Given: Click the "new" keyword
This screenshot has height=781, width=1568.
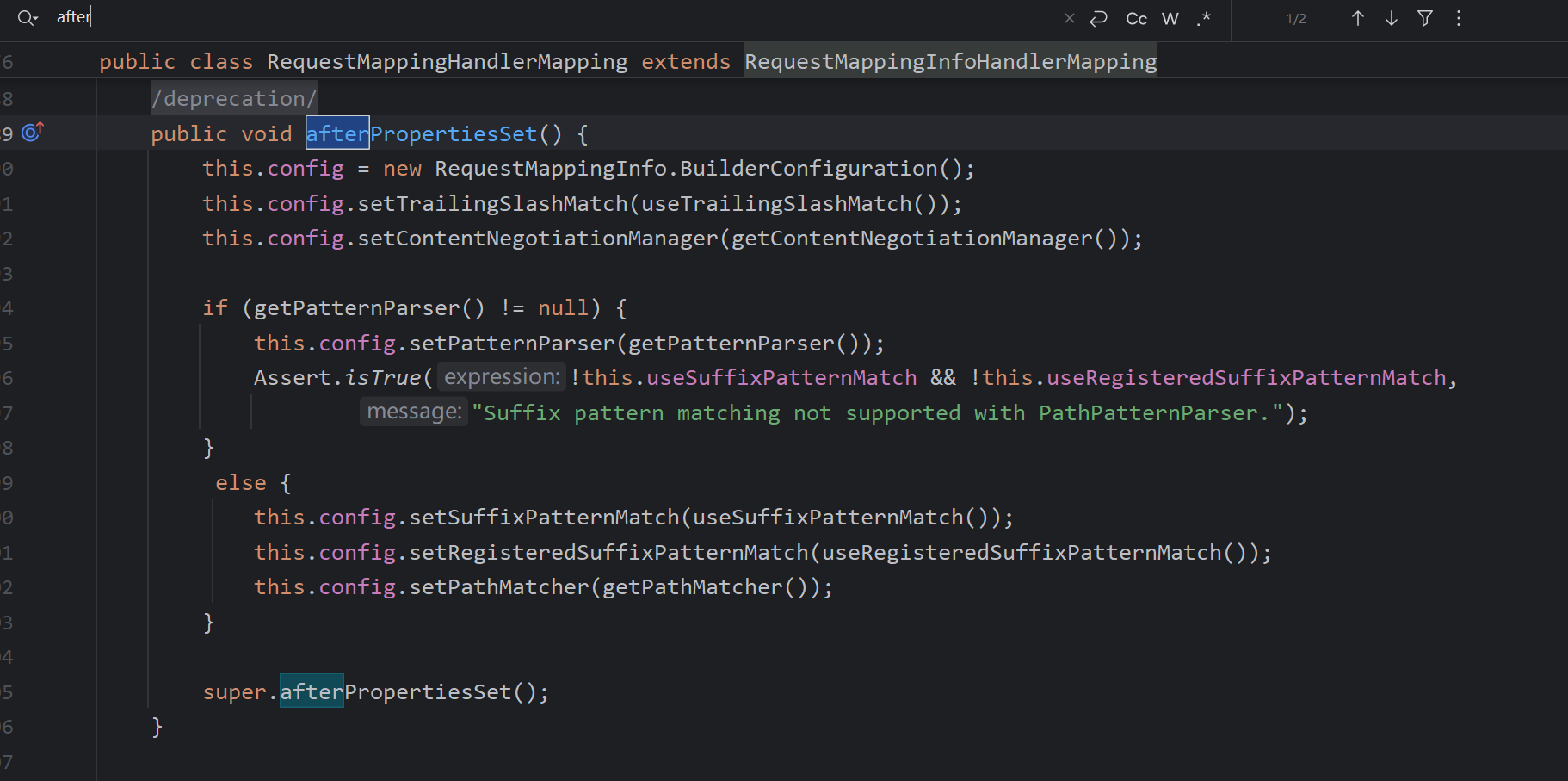Looking at the screenshot, I should click(x=402, y=169).
